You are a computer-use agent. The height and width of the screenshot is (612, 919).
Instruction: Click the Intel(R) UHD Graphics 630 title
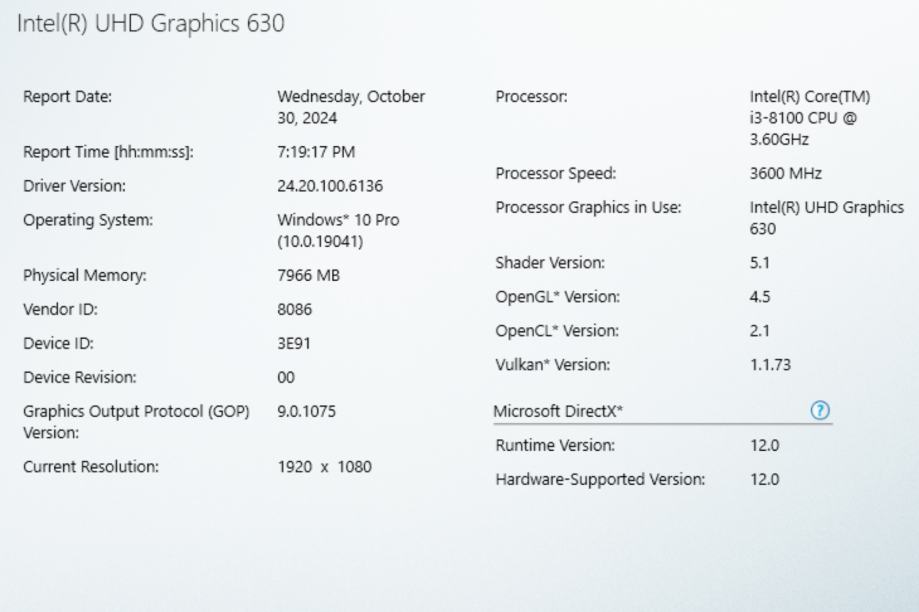[151, 24]
